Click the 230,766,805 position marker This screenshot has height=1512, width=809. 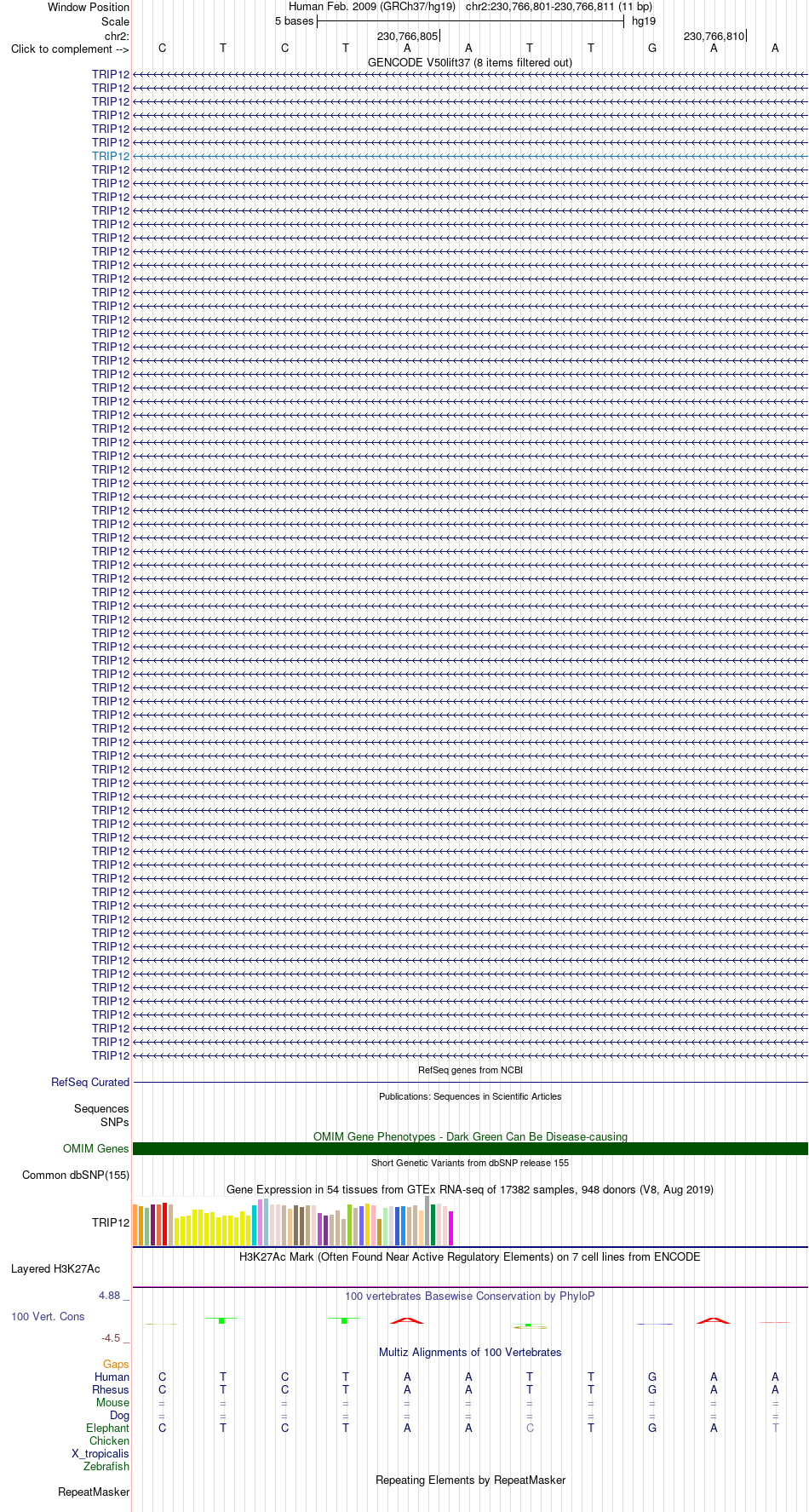408,36
